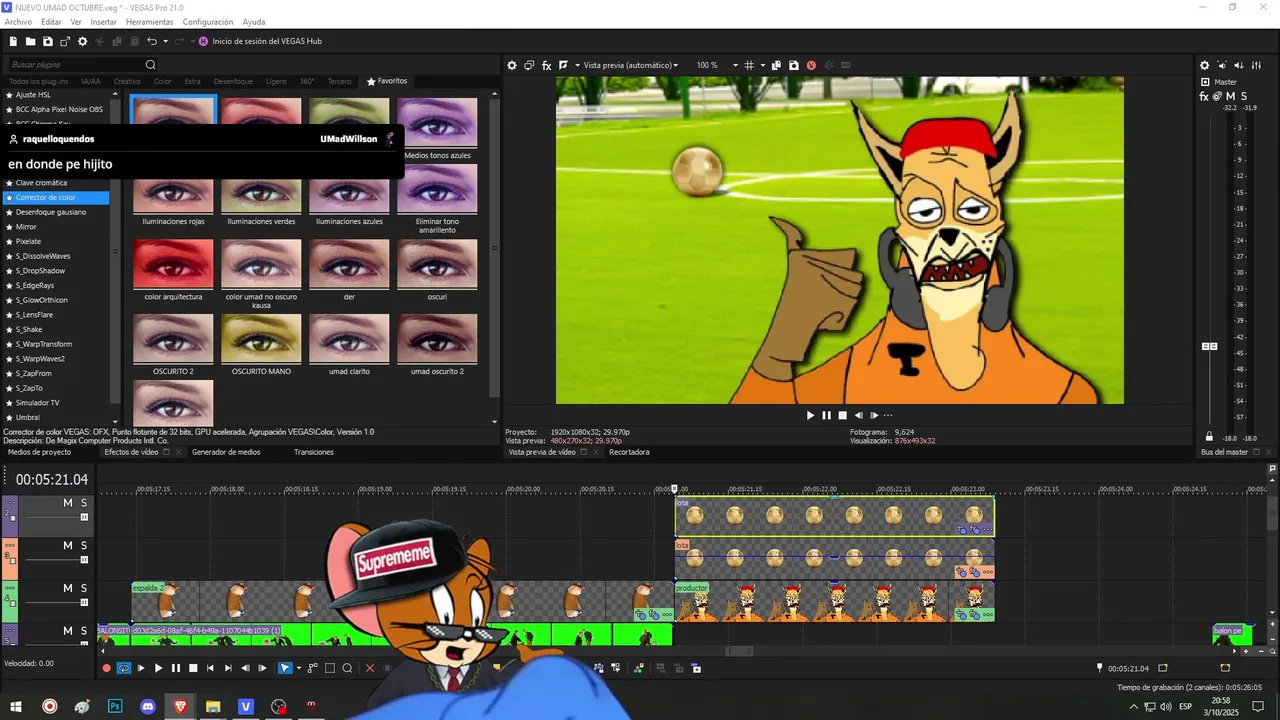Solo the first video track
This screenshot has width=1280, height=720.
pyautogui.click(x=84, y=503)
